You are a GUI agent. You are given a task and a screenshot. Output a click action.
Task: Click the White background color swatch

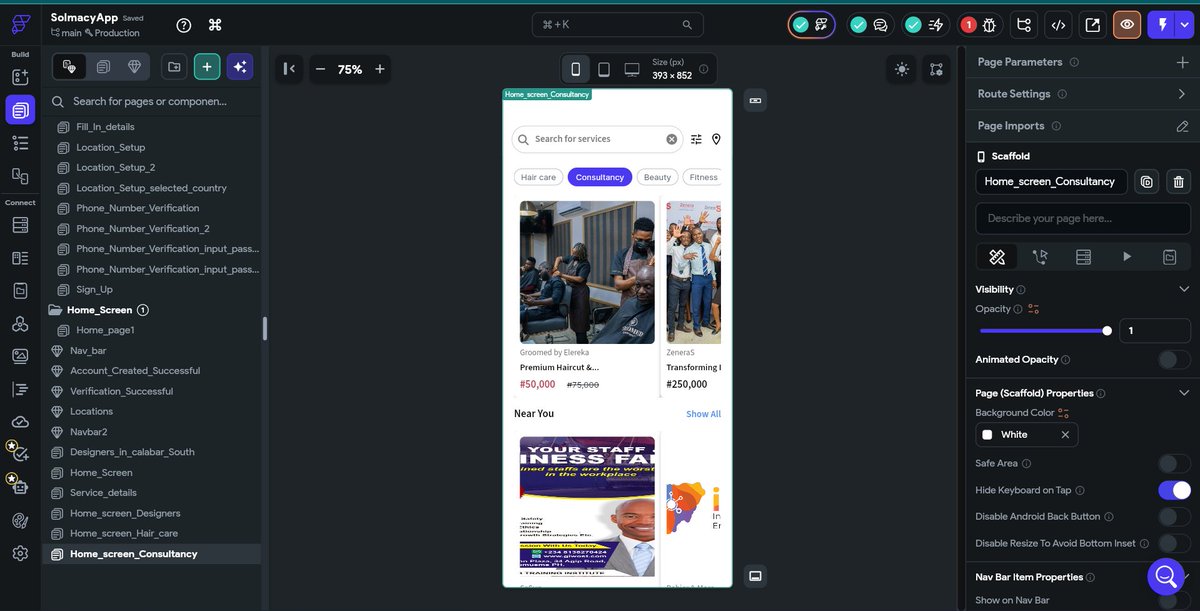988,435
